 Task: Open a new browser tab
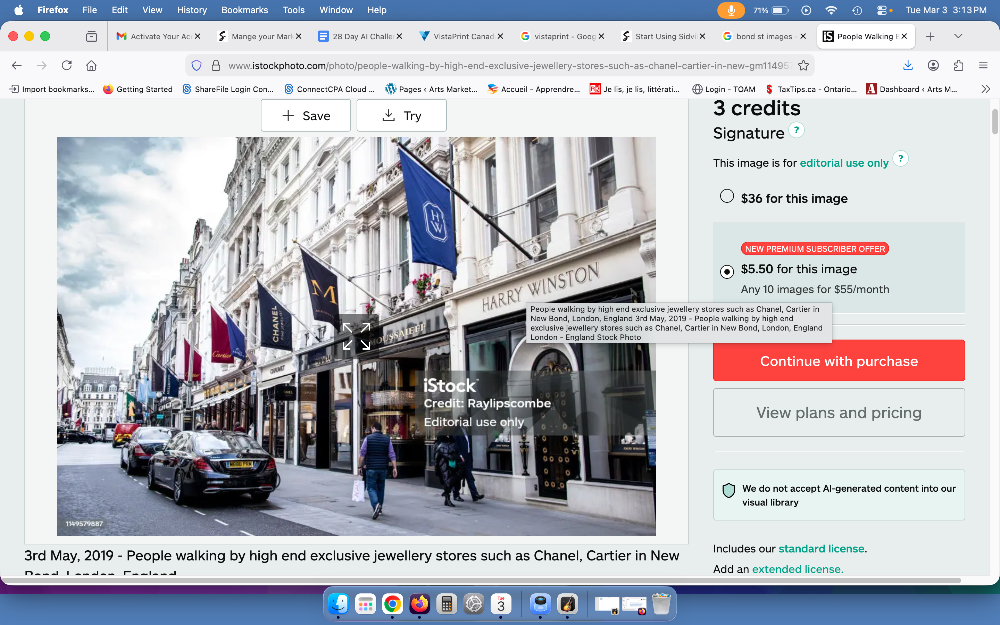929,36
